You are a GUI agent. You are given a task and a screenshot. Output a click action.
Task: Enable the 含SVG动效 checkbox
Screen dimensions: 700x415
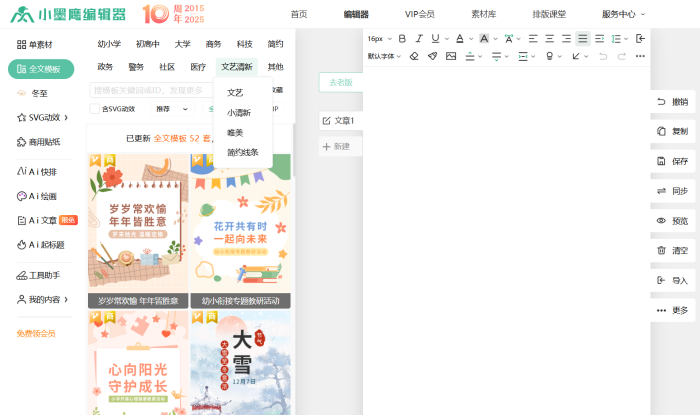point(95,108)
